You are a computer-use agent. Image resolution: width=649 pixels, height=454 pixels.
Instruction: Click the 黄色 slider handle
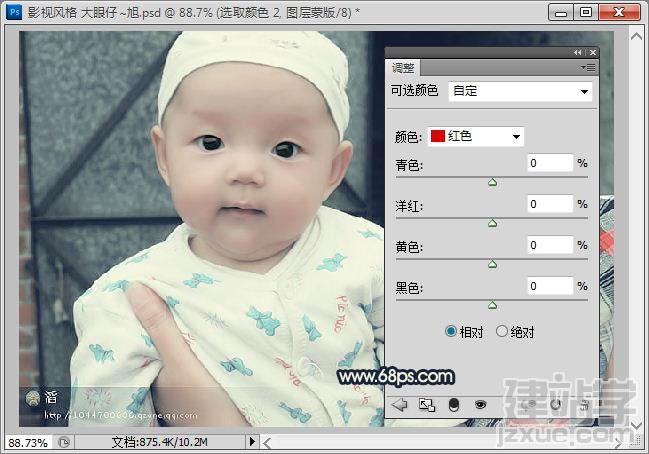pyautogui.click(x=492, y=264)
